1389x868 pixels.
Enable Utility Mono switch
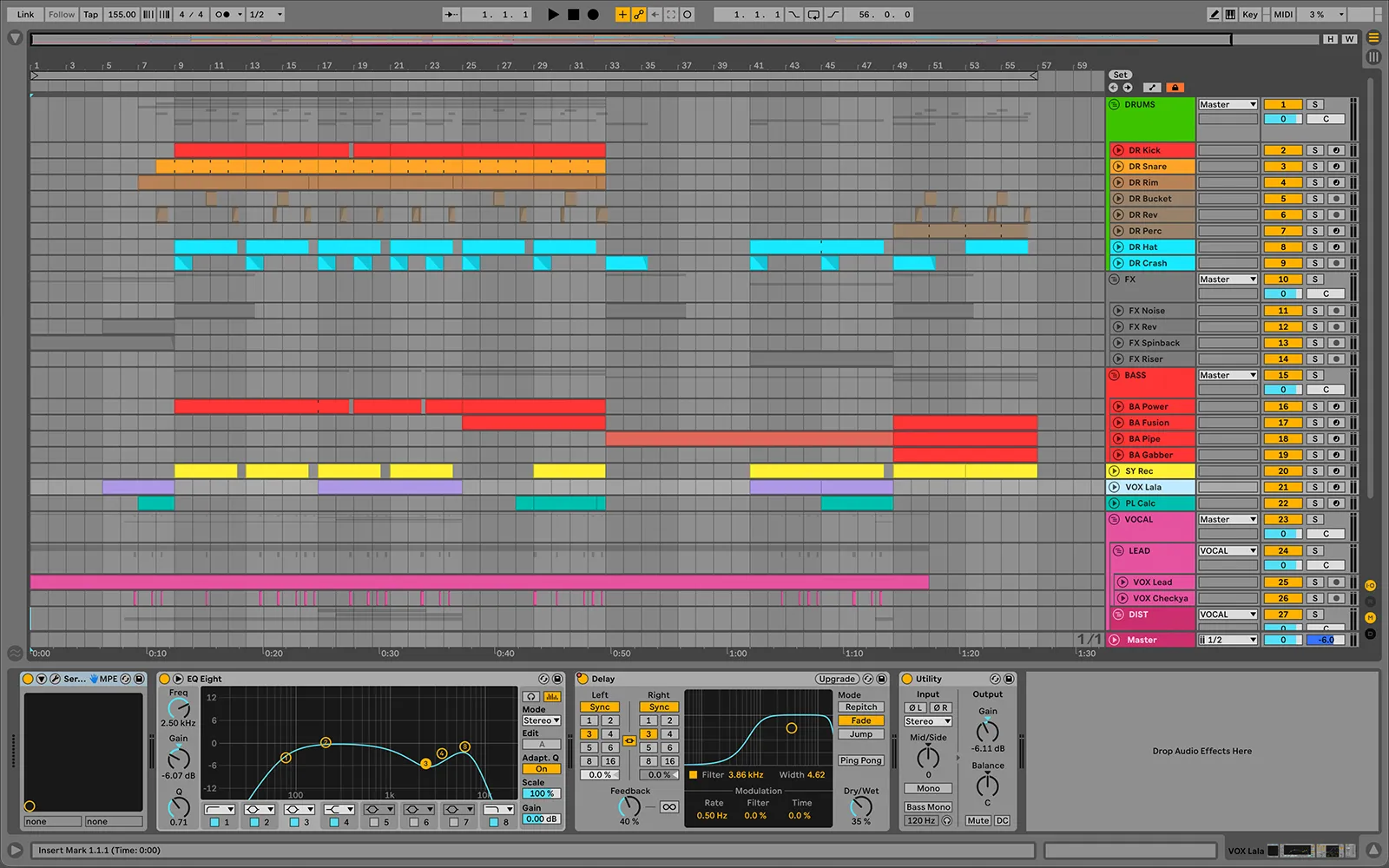click(x=928, y=788)
